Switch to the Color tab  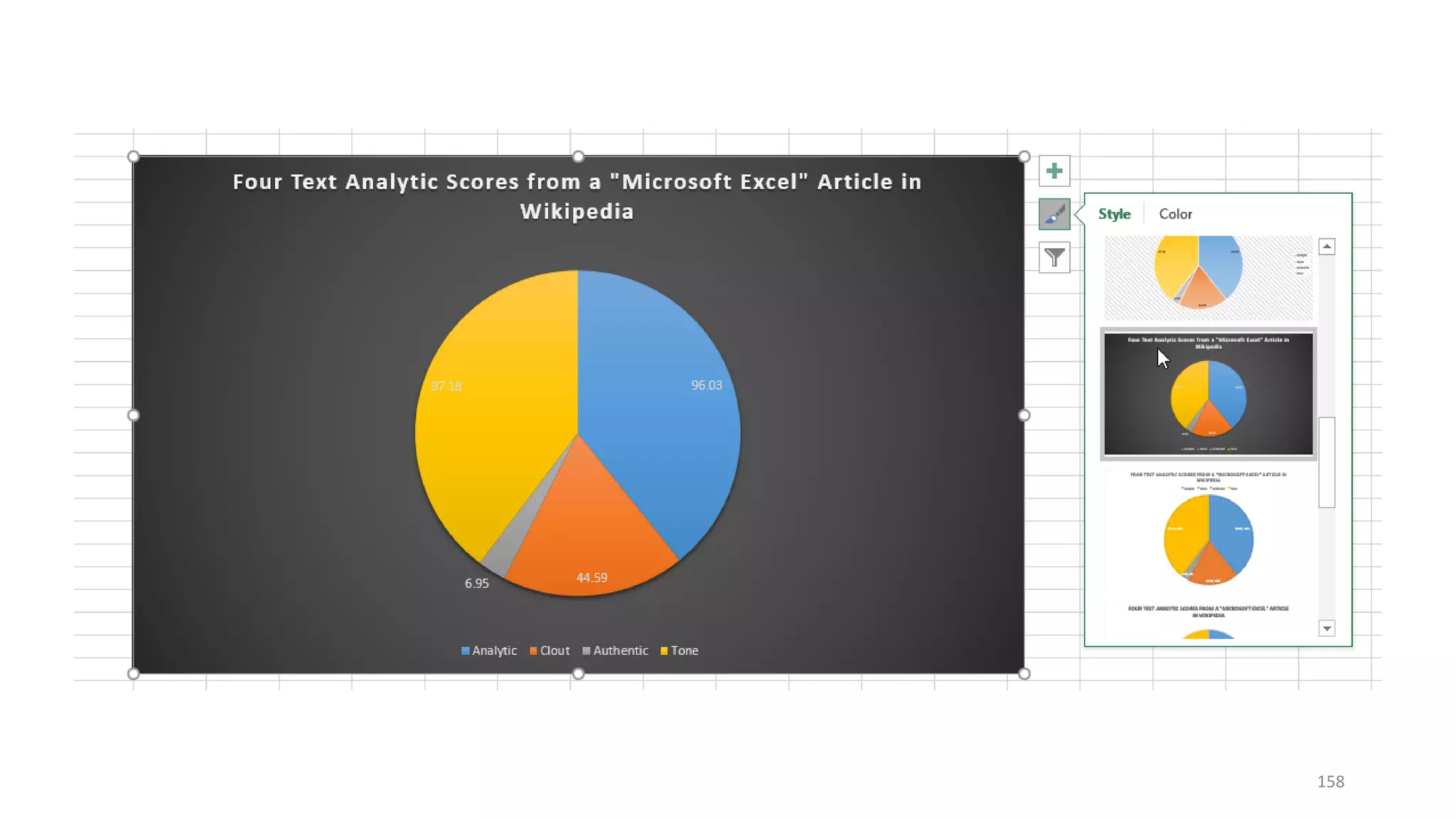pos(1174,214)
